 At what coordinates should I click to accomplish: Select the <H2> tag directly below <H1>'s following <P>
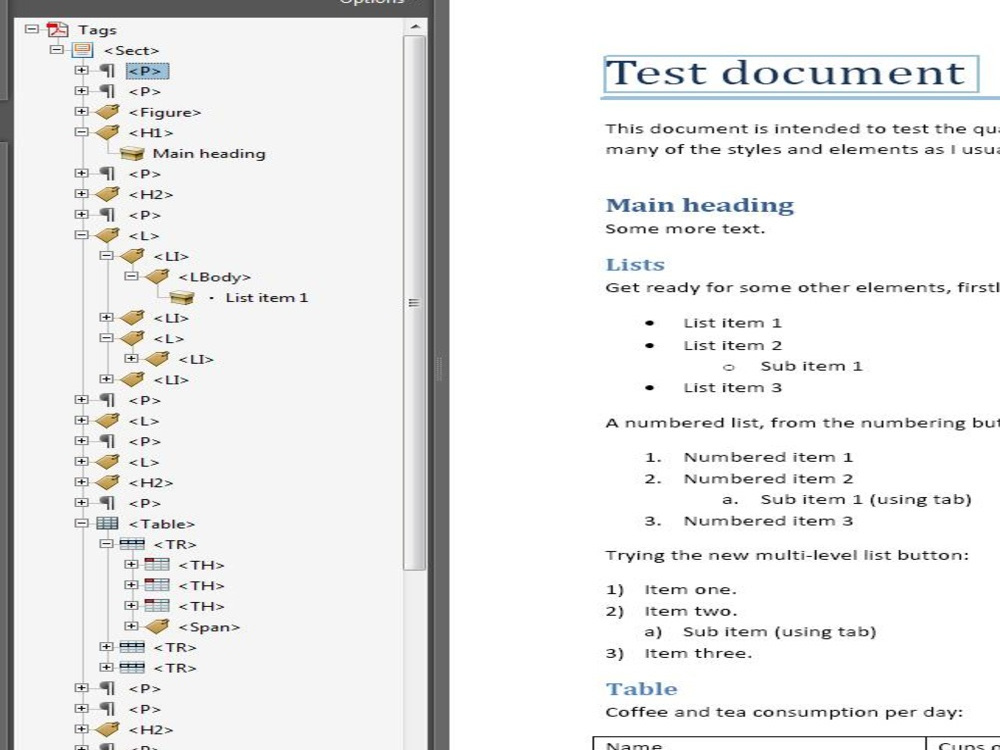tap(151, 195)
